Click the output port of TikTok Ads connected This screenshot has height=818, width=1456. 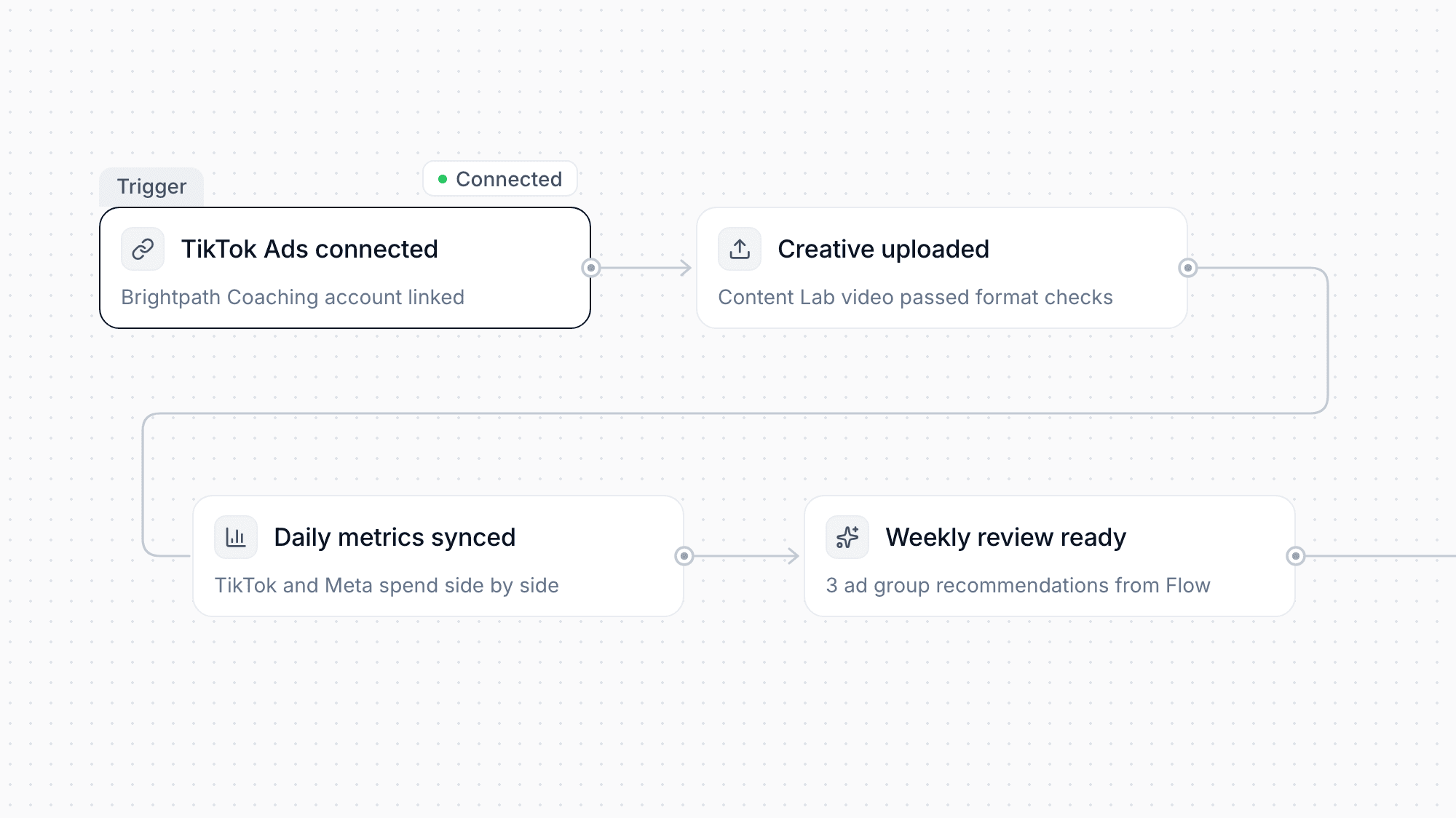[x=591, y=268]
